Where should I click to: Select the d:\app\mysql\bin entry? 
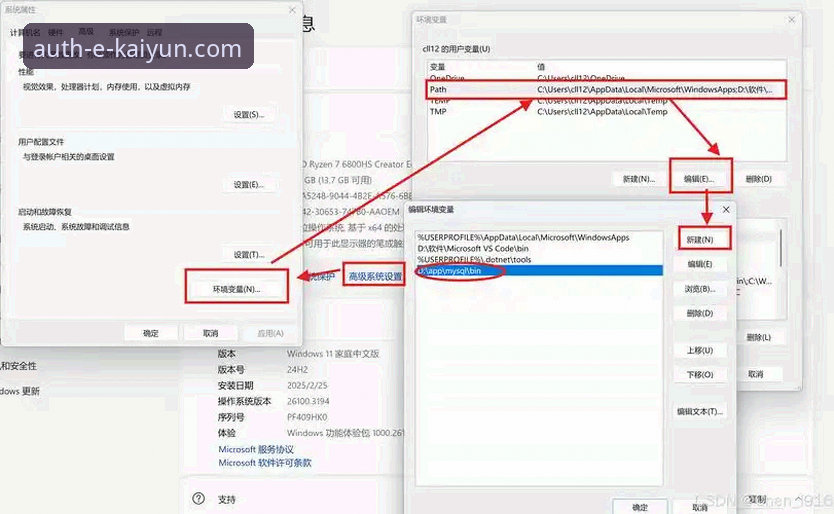[539, 271]
